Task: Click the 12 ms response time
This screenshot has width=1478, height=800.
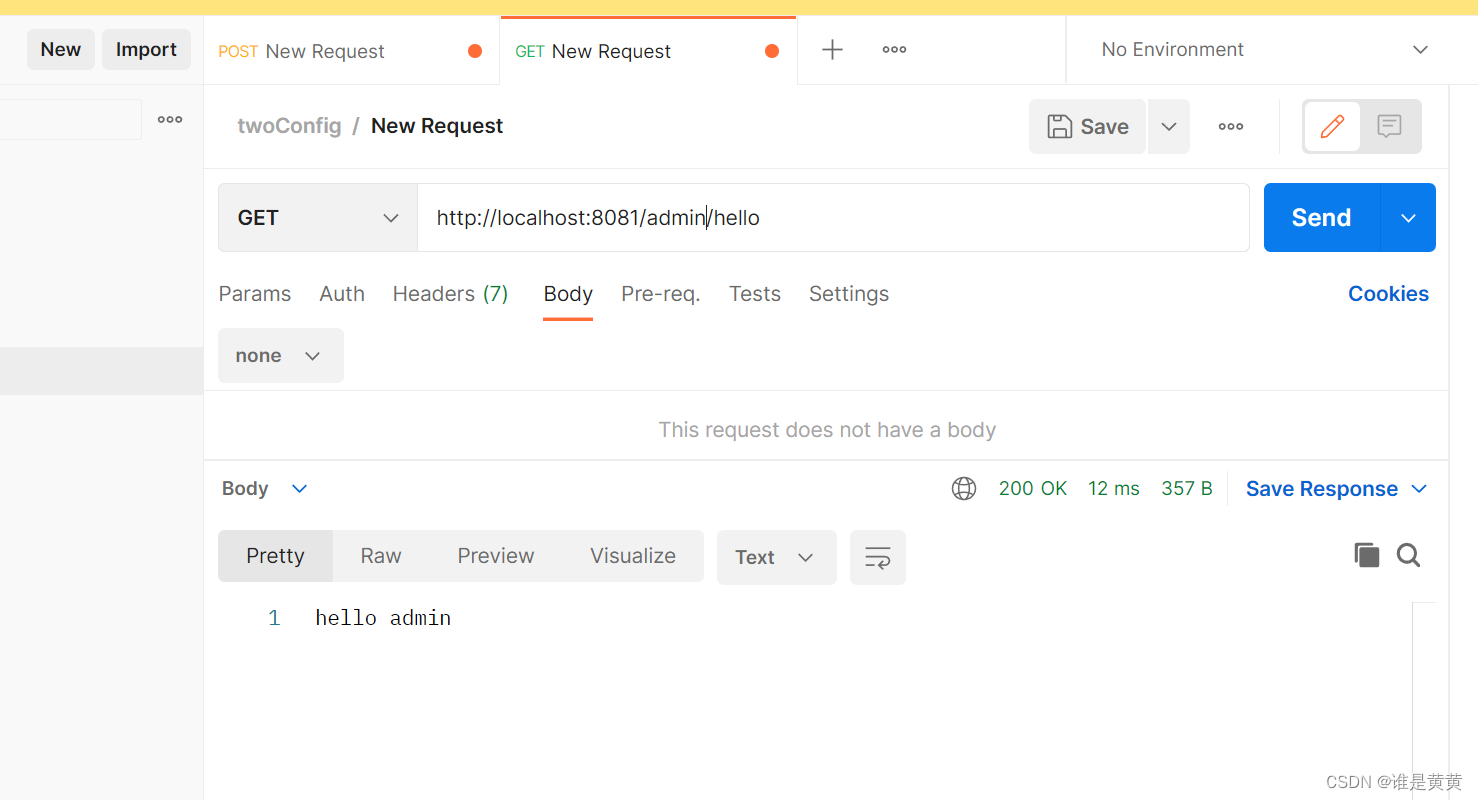Action: point(1114,489)
